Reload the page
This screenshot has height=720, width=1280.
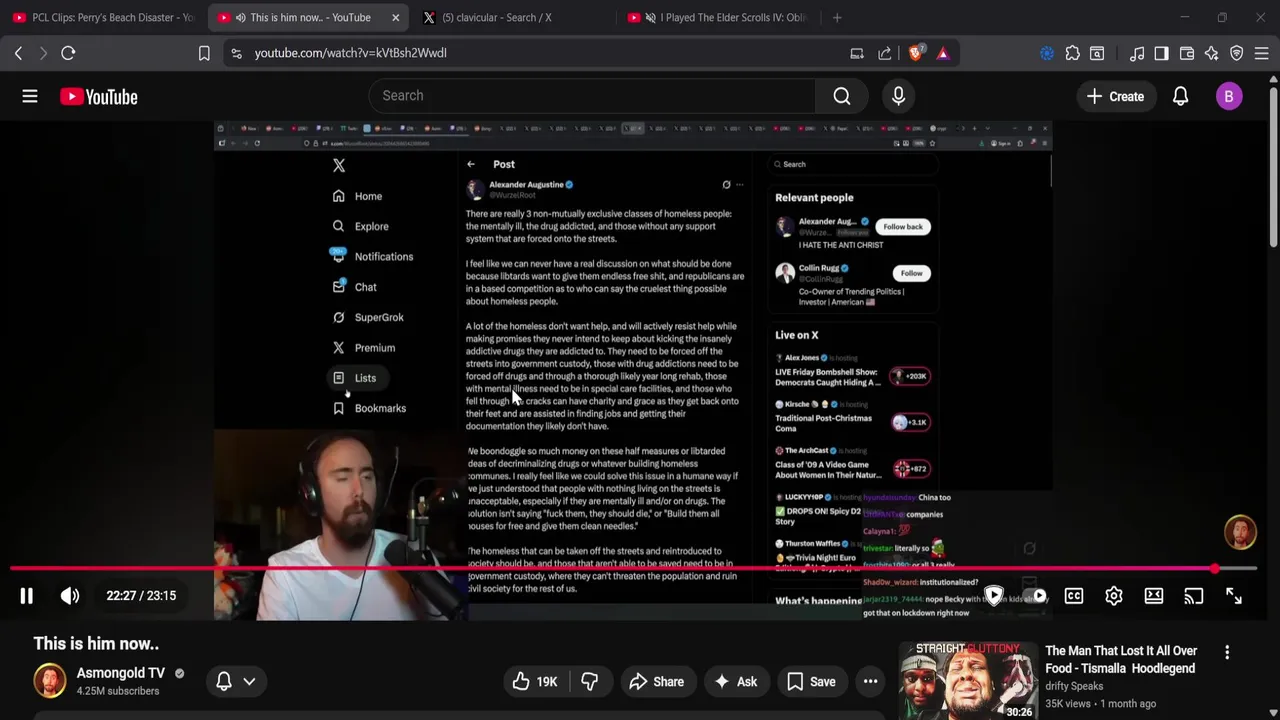(x=68, y=53)
